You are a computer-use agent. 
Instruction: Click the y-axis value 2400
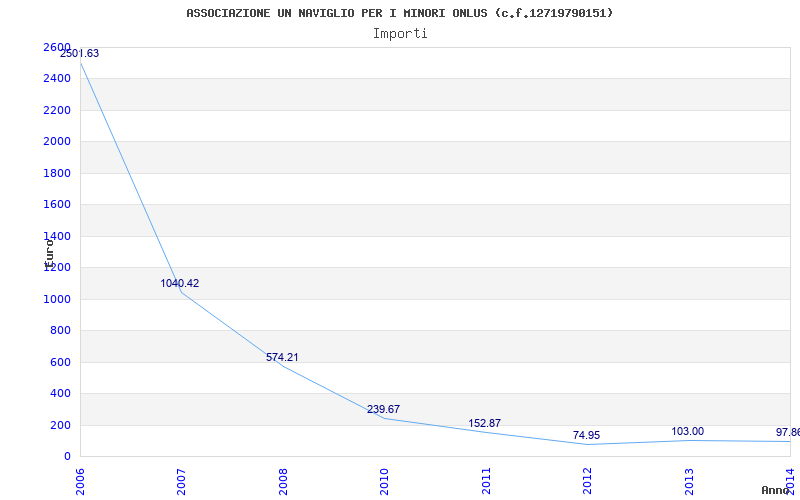[57, 79]
